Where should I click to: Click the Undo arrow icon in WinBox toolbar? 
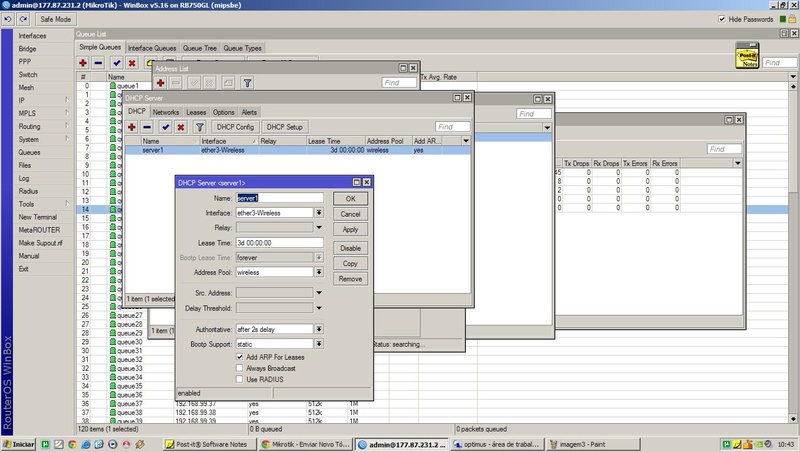click(8, 19)
